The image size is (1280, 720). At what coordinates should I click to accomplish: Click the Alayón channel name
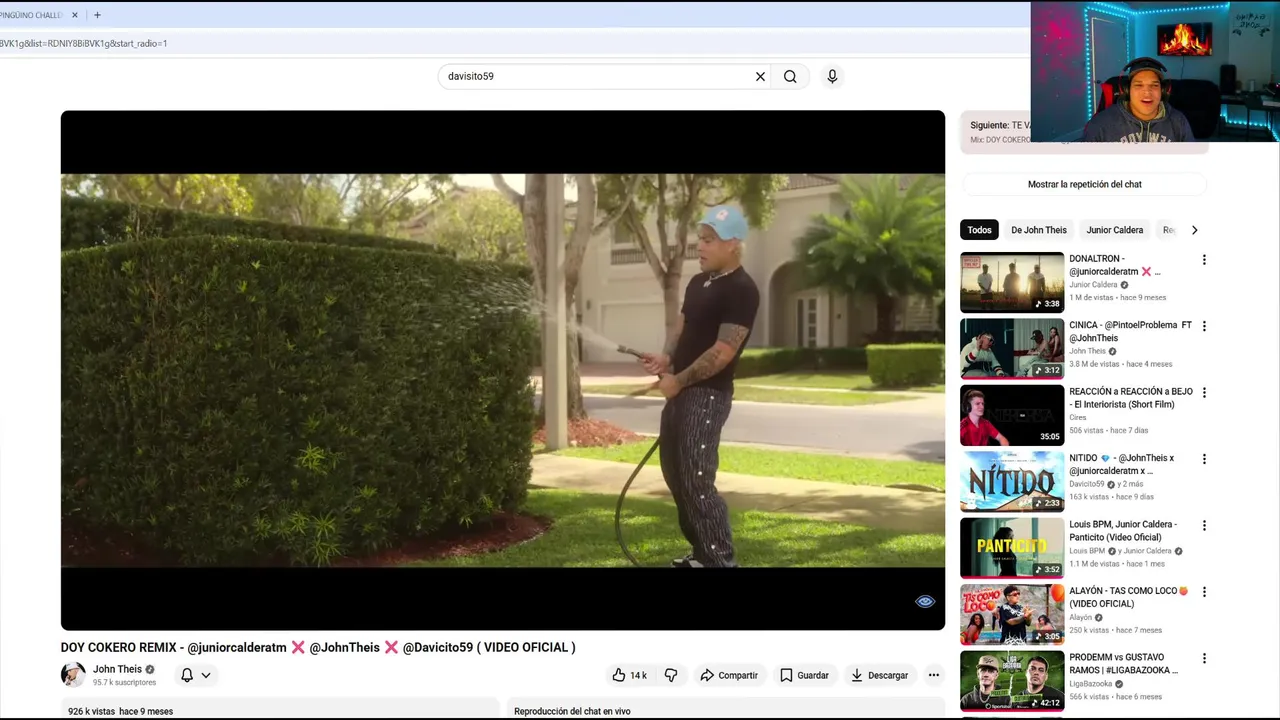point(1080,617)
